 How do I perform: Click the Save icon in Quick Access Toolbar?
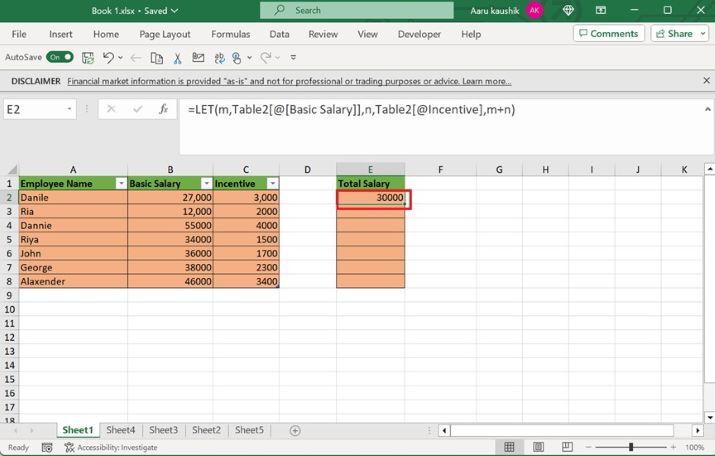tap(86, 58)
